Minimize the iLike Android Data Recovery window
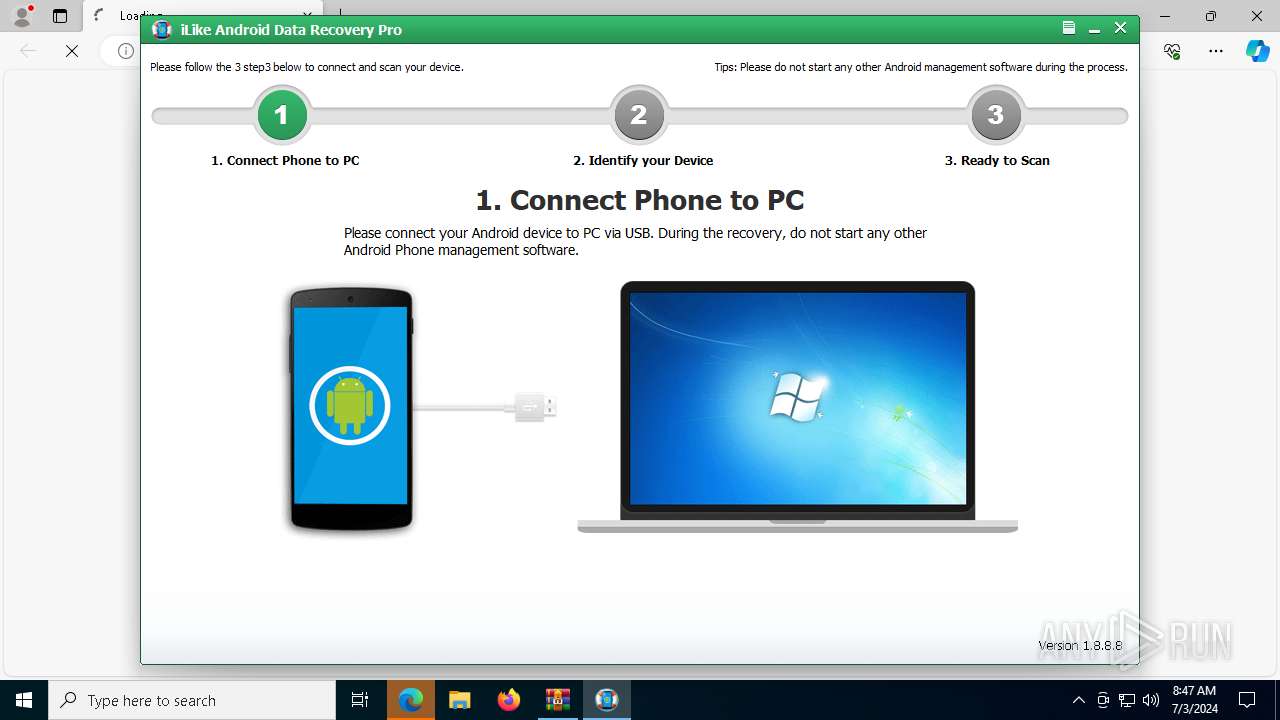Viewport: 1280px width, 720px height. [1095, 29]
